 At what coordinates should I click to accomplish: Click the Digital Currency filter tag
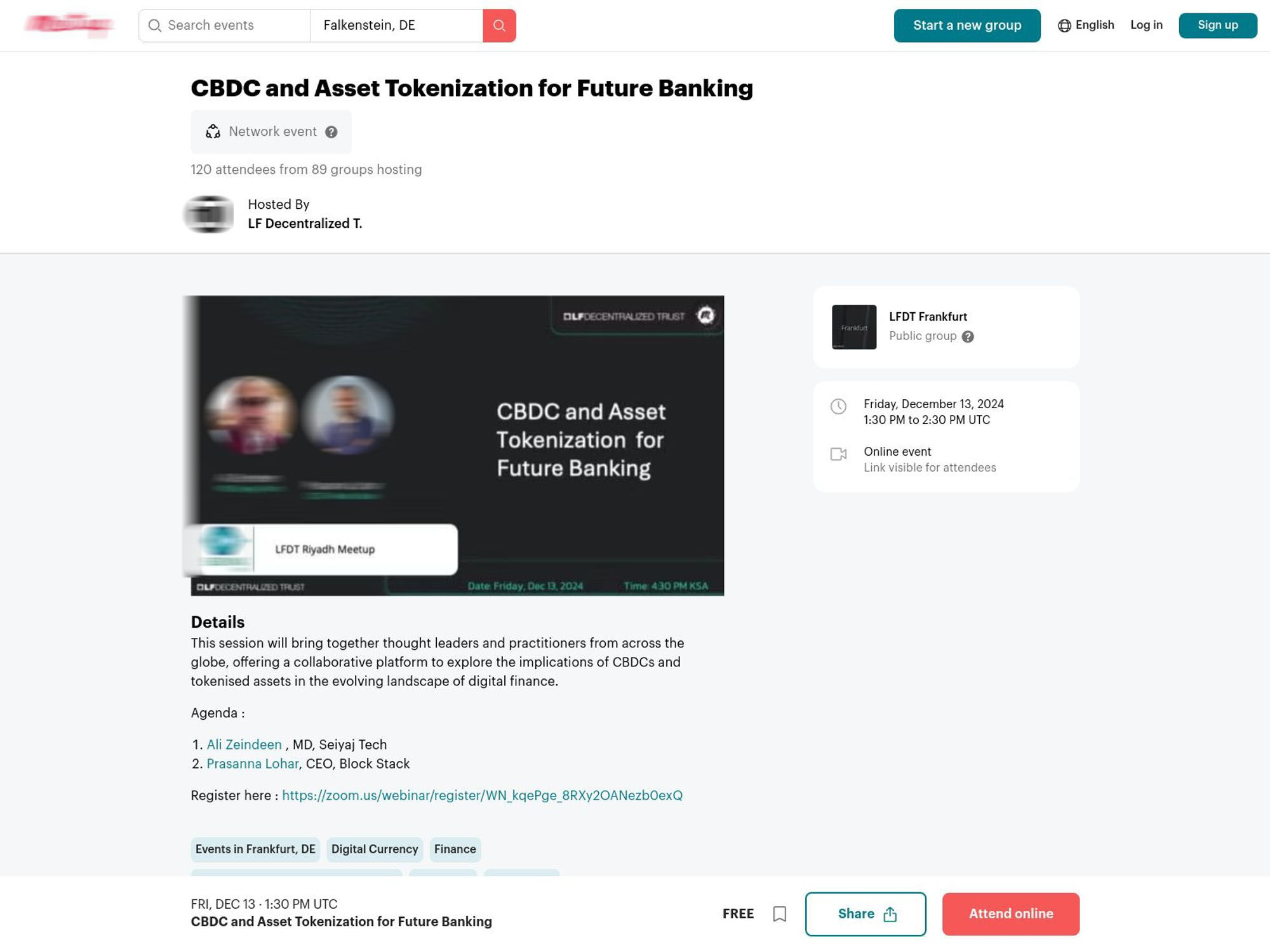[x=374, y=849]
